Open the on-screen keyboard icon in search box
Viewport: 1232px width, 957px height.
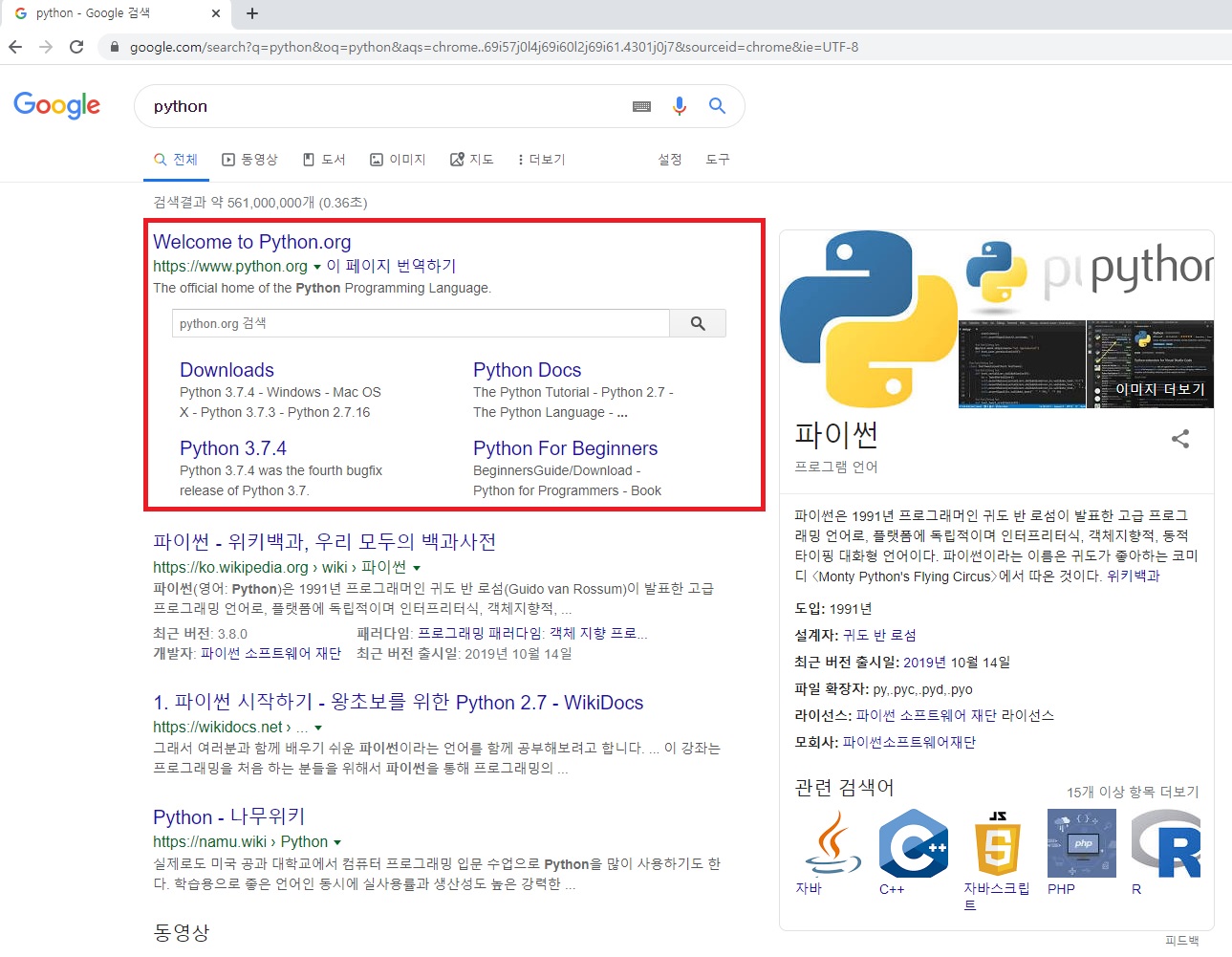pyautogui.click(x=642, y=106)
